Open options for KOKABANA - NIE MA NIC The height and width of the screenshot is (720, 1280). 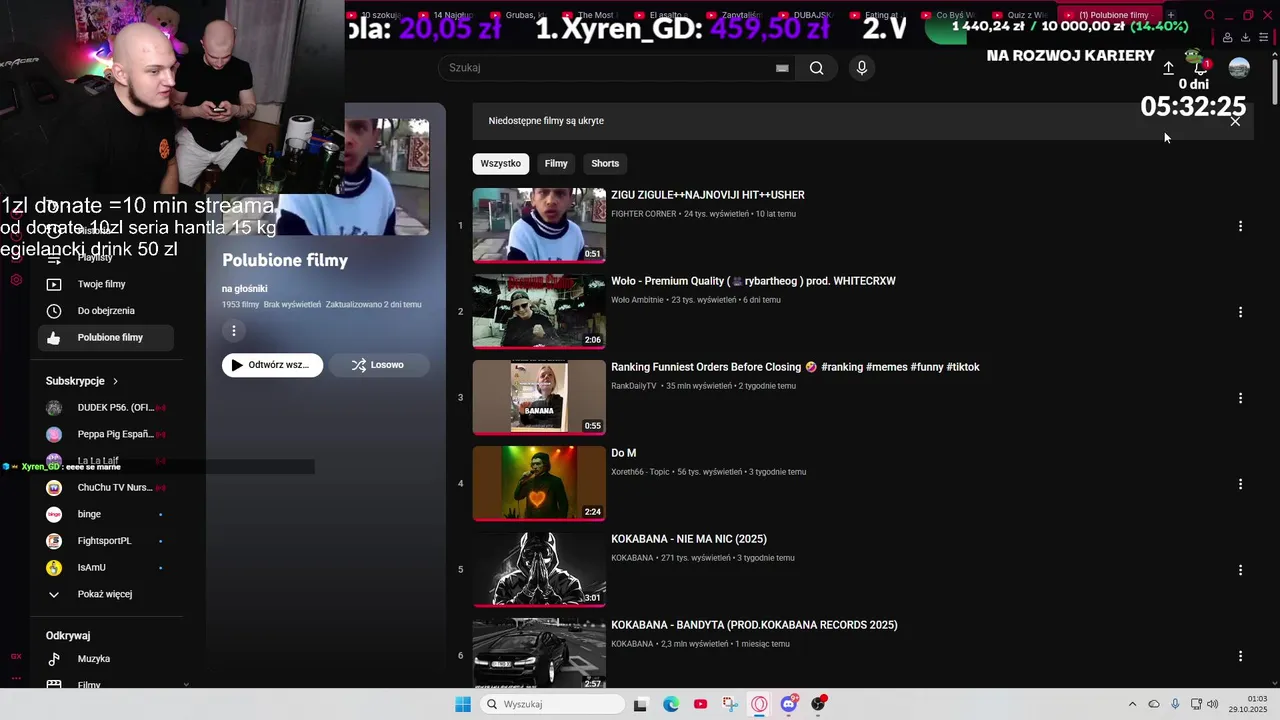1240,570
